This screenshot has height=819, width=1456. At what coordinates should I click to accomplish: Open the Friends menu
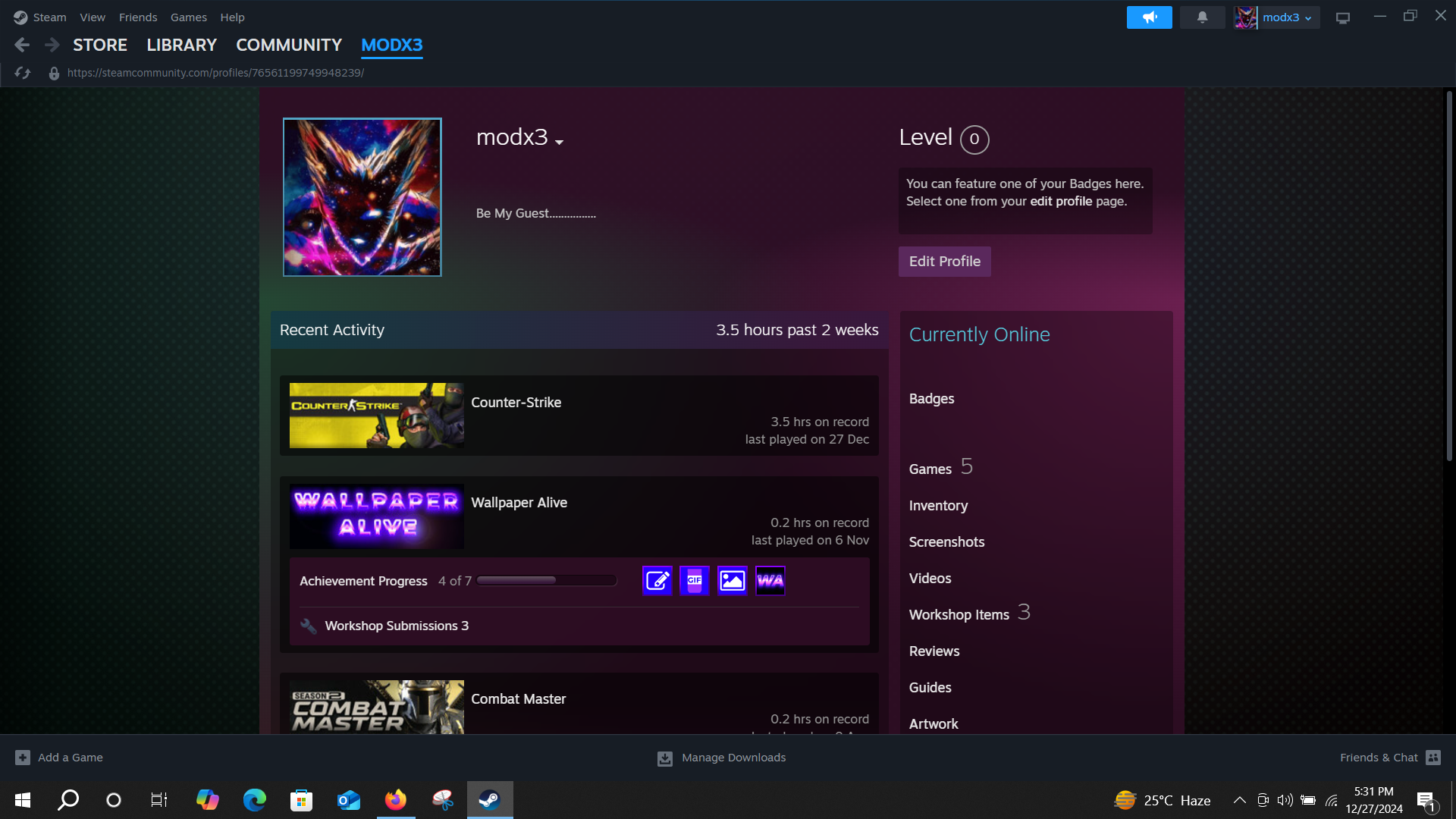138,17
